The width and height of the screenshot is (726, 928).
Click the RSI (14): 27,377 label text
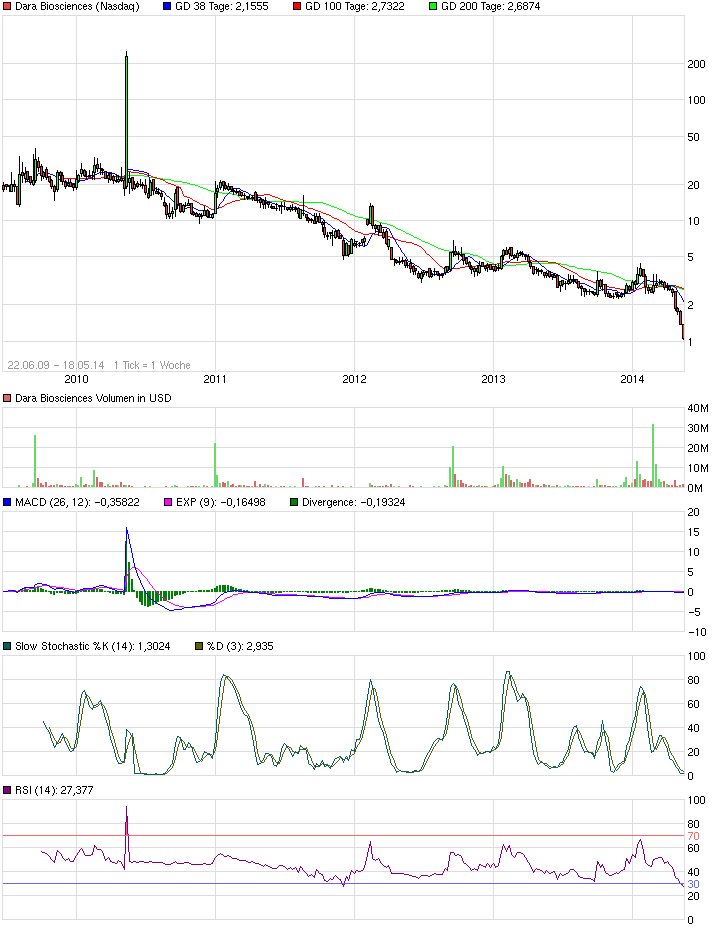51,790
